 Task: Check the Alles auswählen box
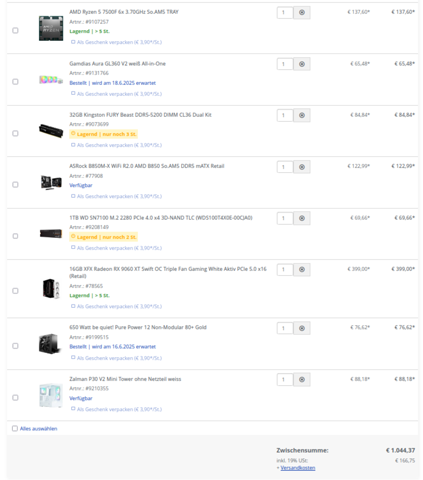coord(15,428)
